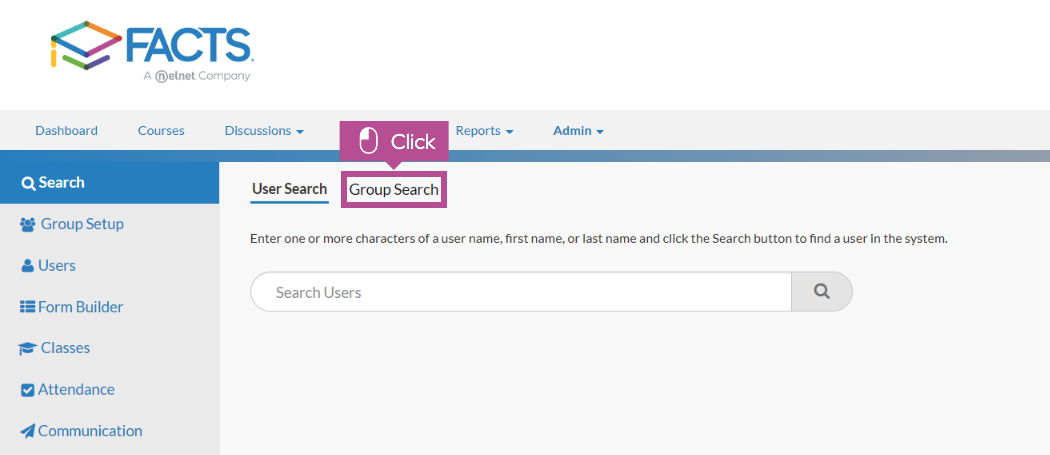Expand the Reports dropdown menu
Viewport: 1050px width, 455px height.
coord(484,131)
